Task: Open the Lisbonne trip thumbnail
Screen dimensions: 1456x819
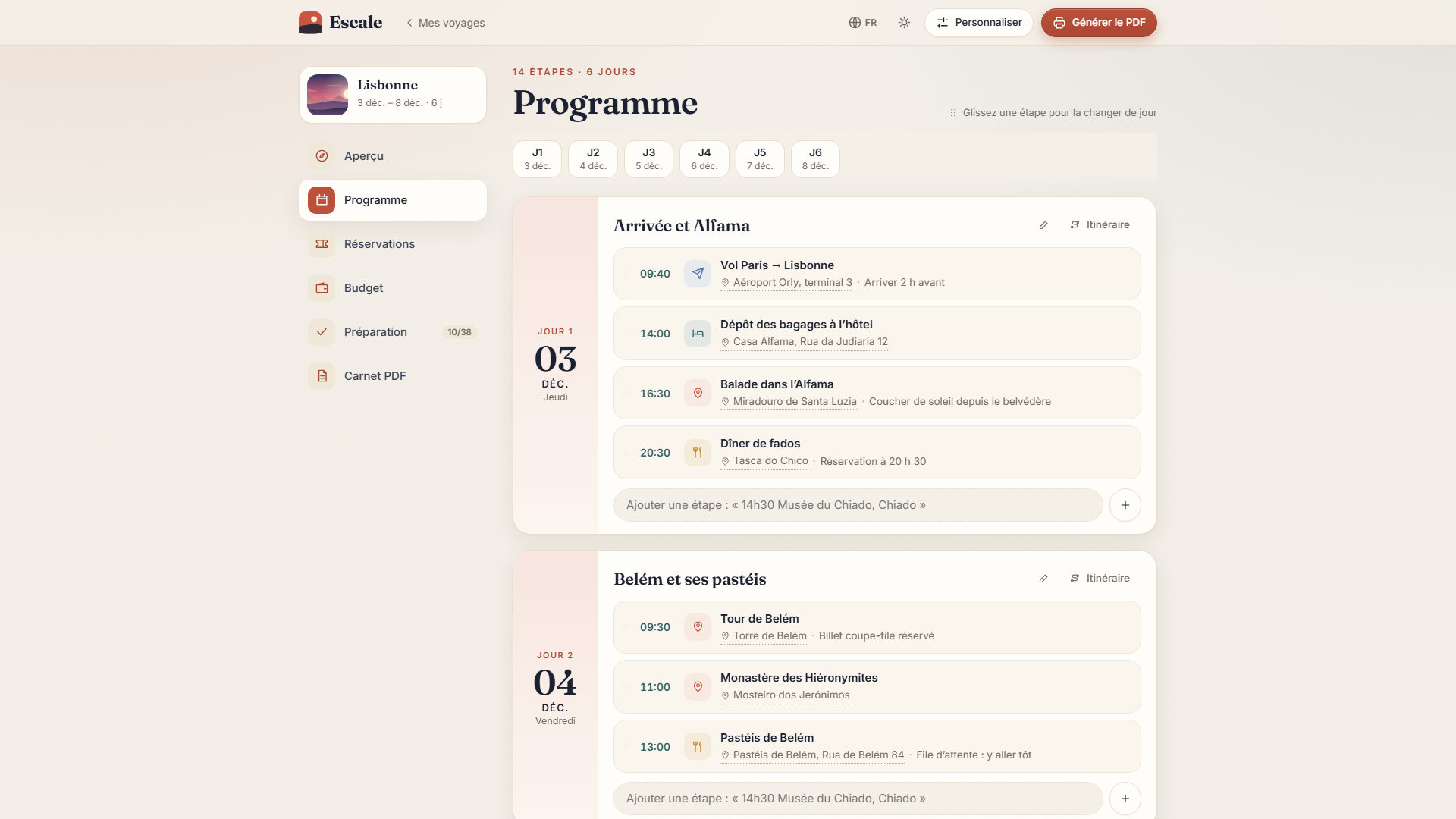Action: pyautogui.click(x=328, y=95)
